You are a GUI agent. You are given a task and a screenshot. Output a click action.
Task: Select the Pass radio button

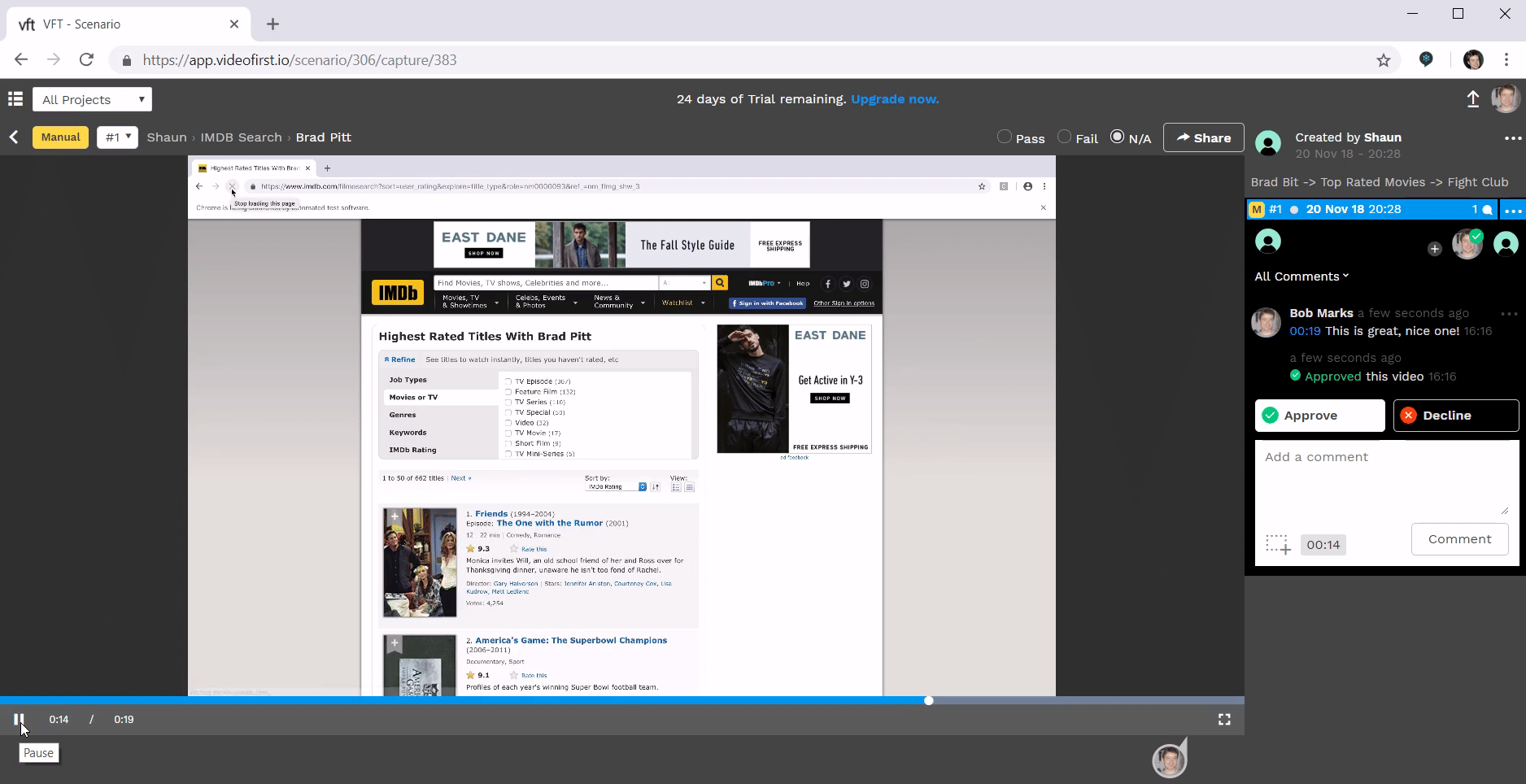coord(1005,137)
